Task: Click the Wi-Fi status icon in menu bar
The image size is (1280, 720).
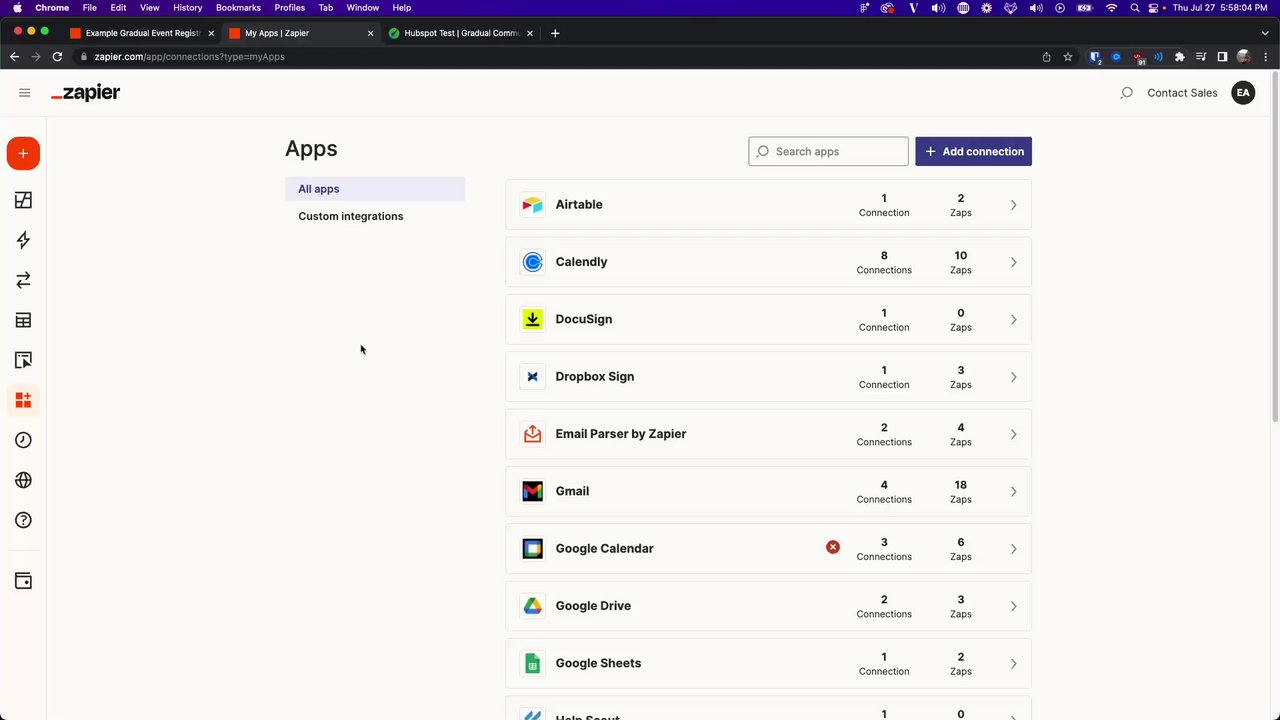Action: tap(1111, 7)
